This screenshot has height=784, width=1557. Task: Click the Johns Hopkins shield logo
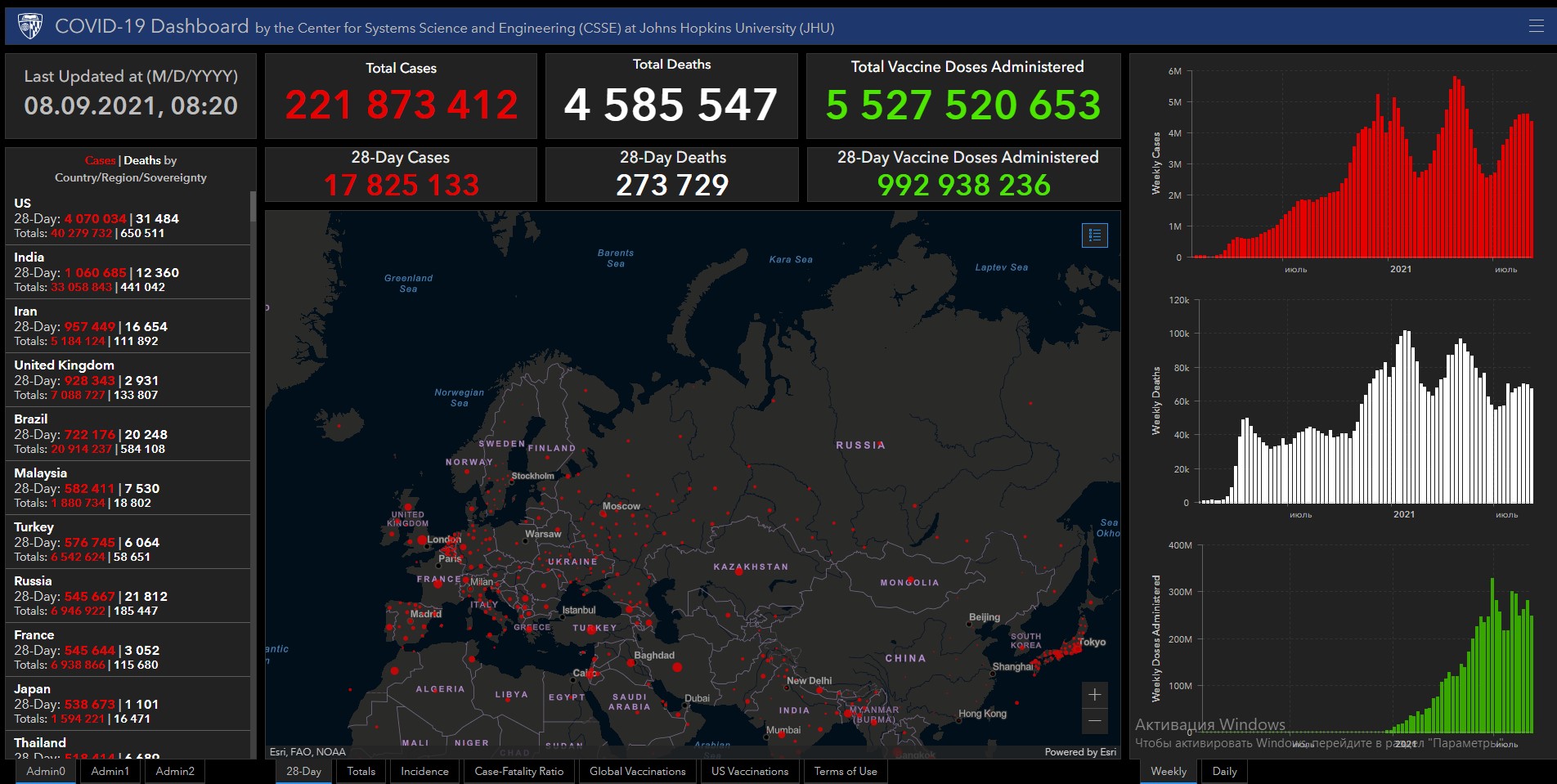coord(30,26)
